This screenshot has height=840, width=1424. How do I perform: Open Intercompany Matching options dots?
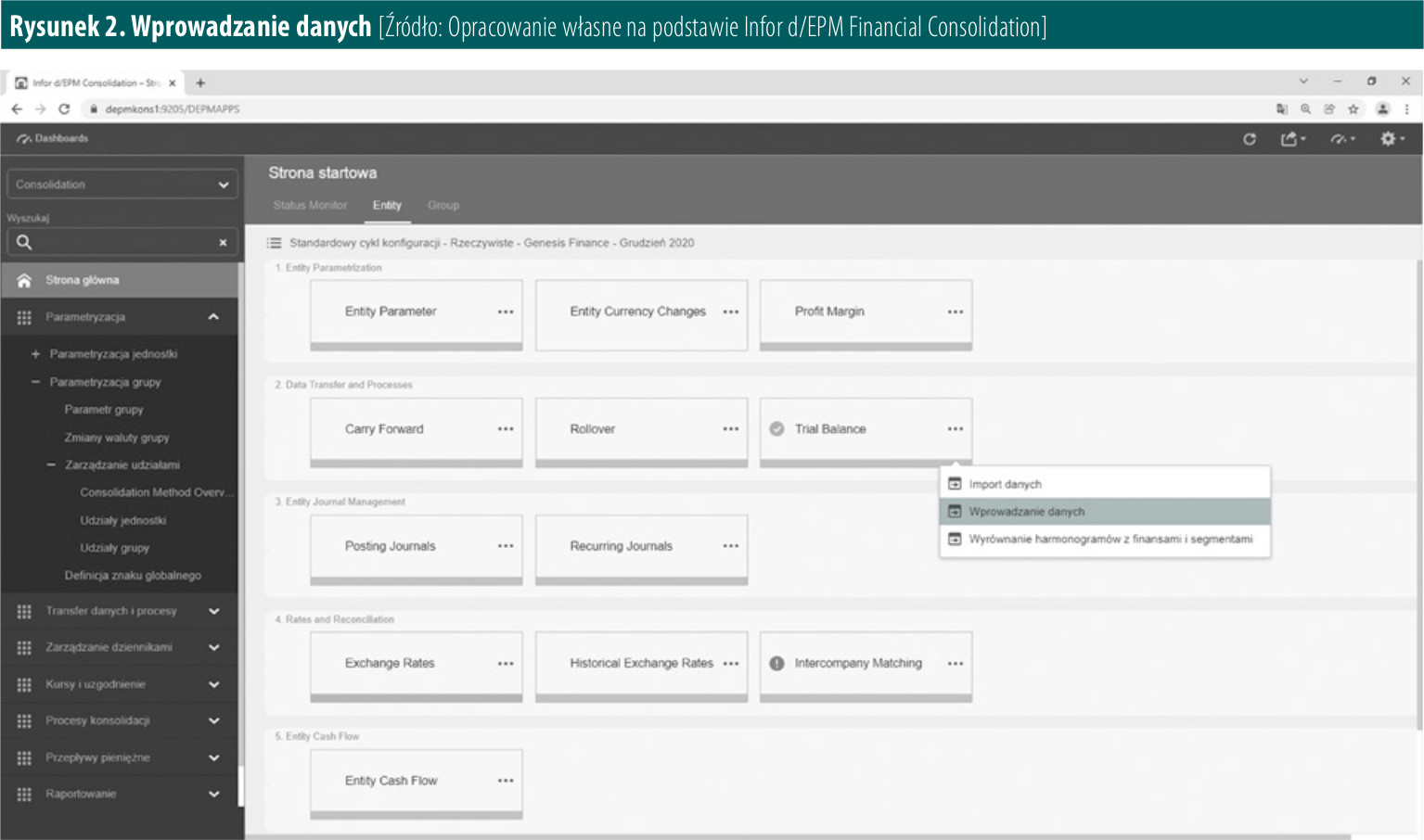pos(956,664)
